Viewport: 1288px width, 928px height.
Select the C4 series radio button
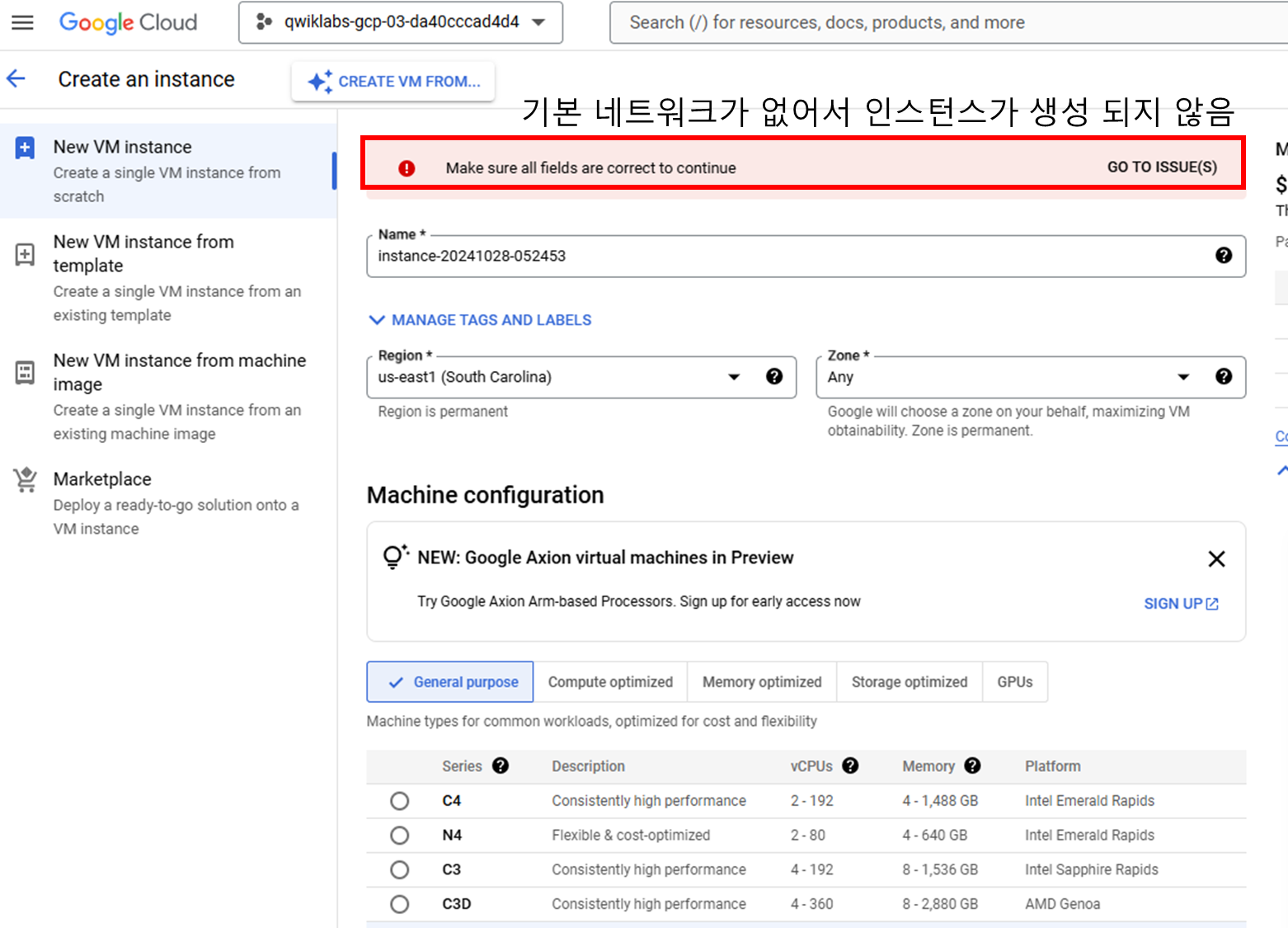click(x=400, y=801)
